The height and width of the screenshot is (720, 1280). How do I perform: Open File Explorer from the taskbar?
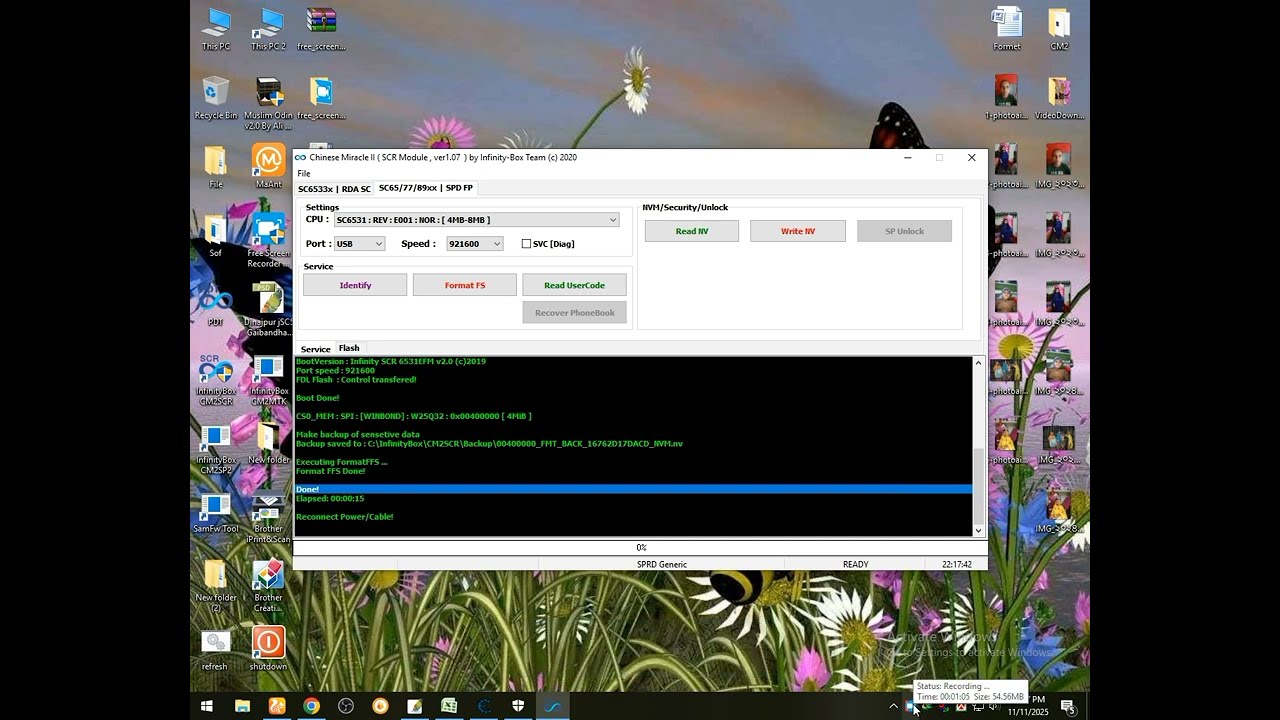tap(242, 706)
